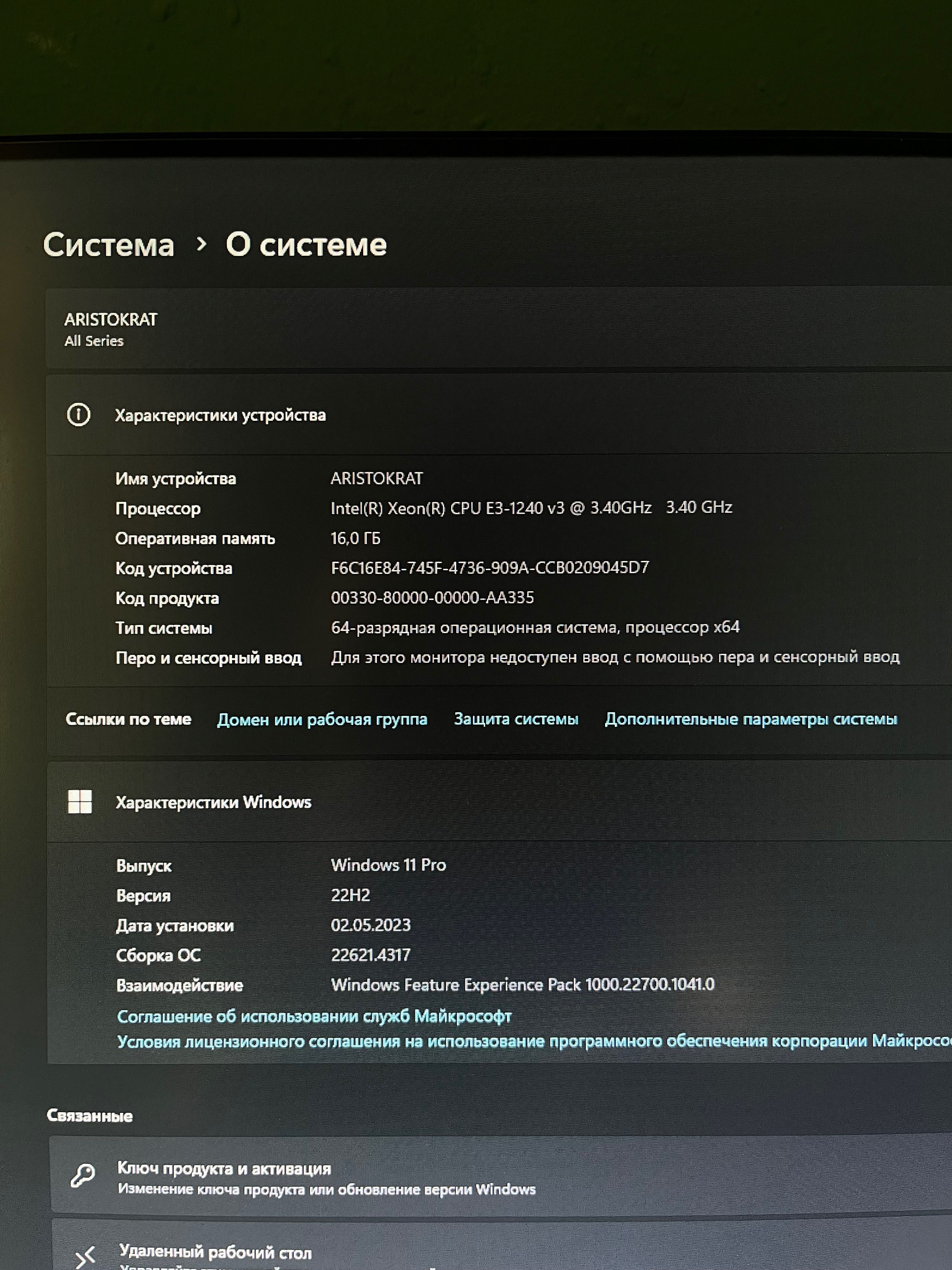Viewport: 952px width, 1270px height.
Task: Click the Сборка ОС label
Action: 158,955
